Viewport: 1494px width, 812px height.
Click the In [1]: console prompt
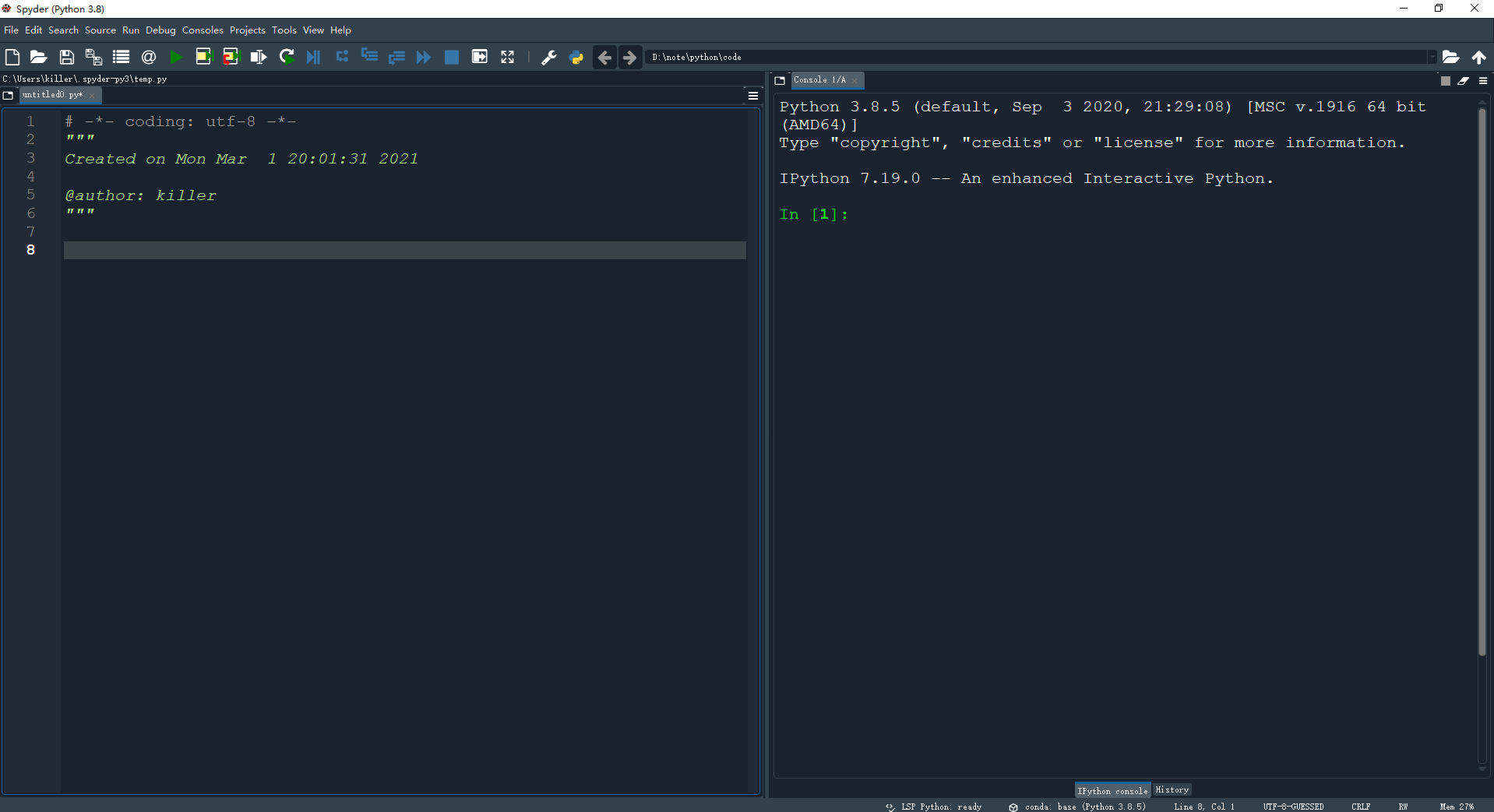(813, 214)
